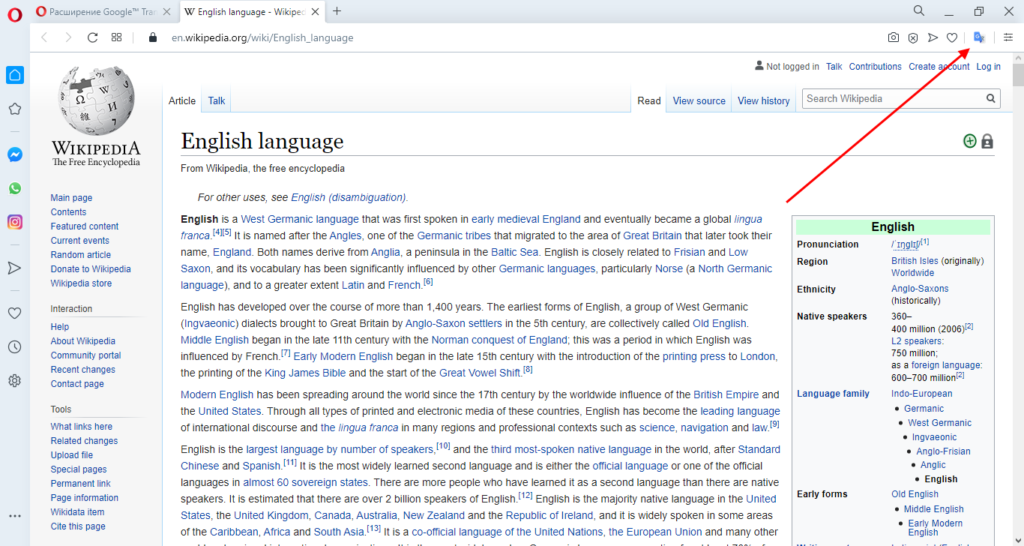Image resolution: width=1024 pixels, height=546 pixels.
Task: Open Messenger in the Opera sidebar
Action: coord(15,155)
